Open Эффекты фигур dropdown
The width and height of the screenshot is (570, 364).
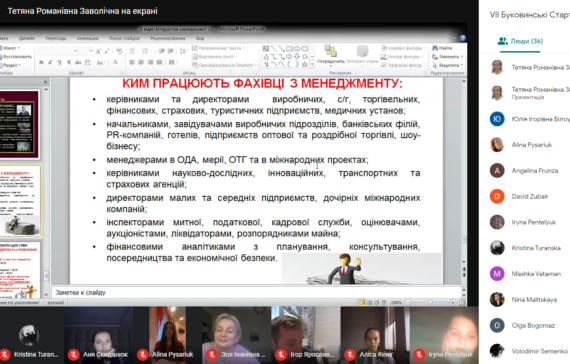tap(402, 65)
